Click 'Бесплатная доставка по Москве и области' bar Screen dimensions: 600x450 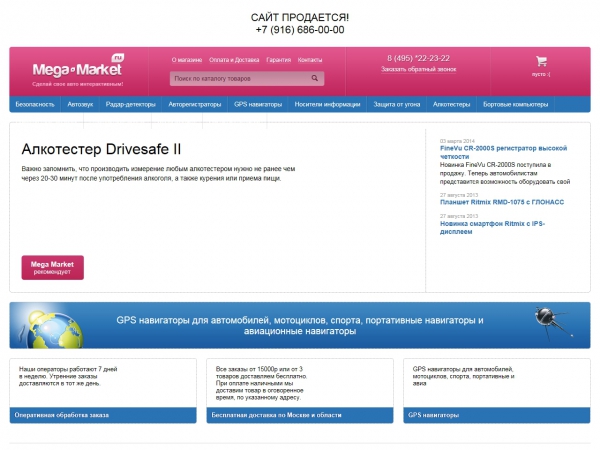[x=300, y=415]
